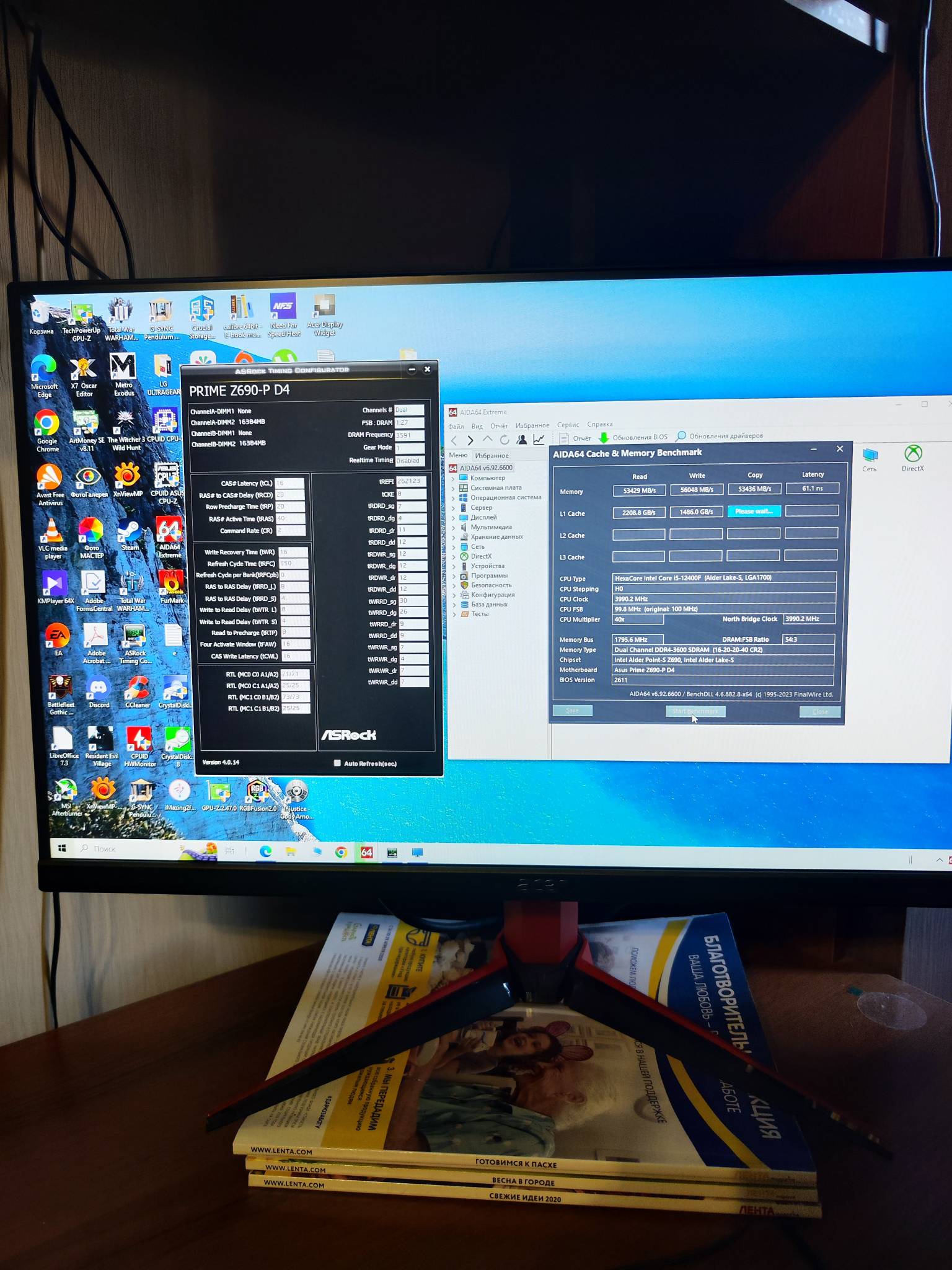Viewport: 952px width, 1270px height.
Task: Click the AIDA64 icon on the taskbar
Action: point(366,853)
